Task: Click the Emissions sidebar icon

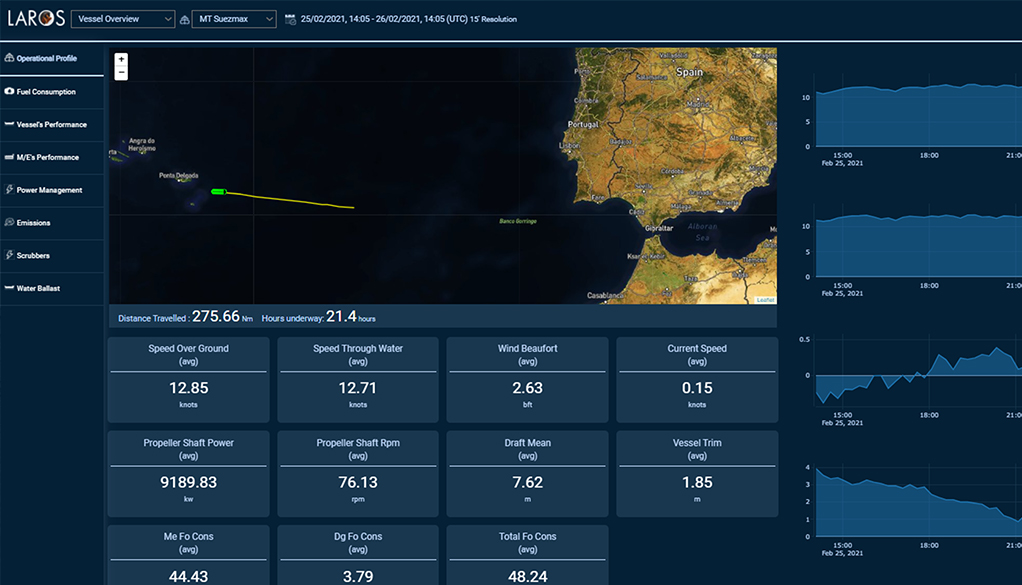Action: pyautogui.click(x=9, y=223)
